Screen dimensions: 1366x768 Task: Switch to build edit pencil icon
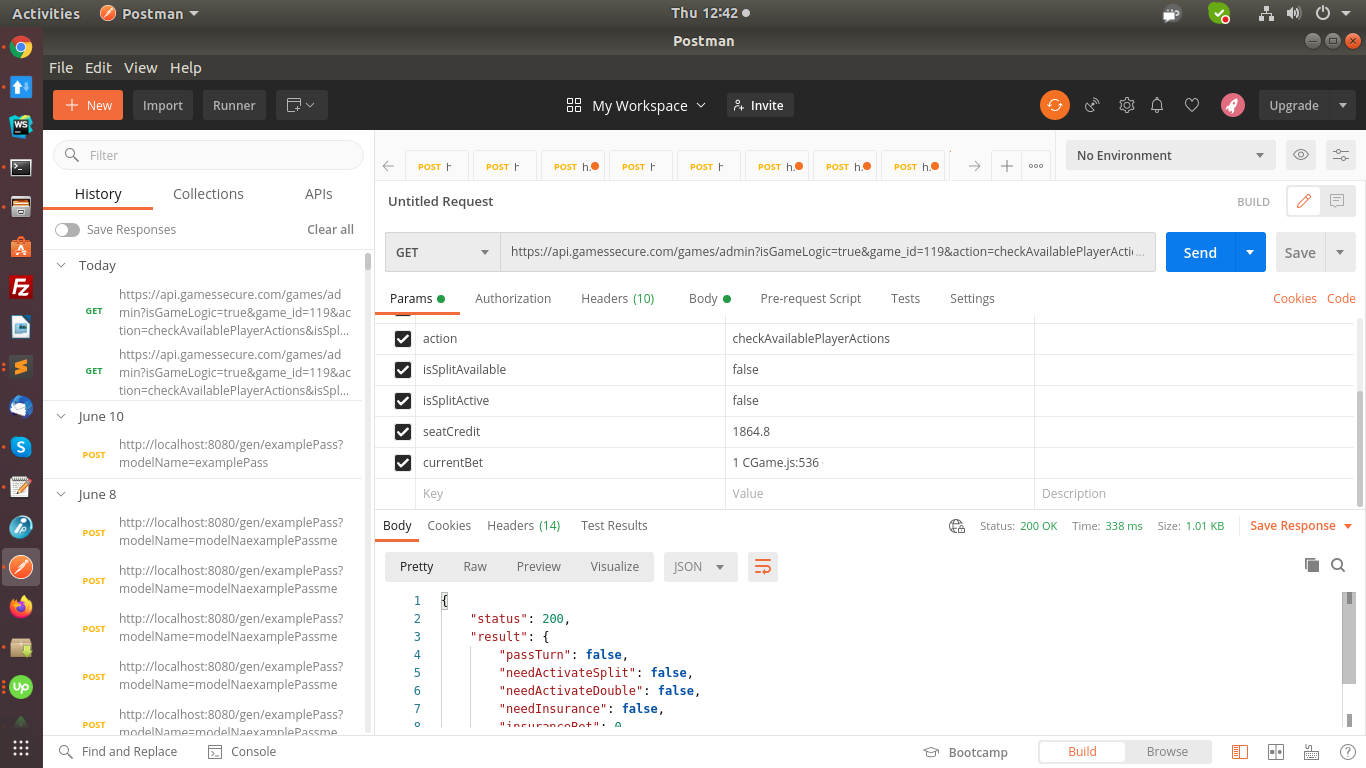click(1303, 201)
